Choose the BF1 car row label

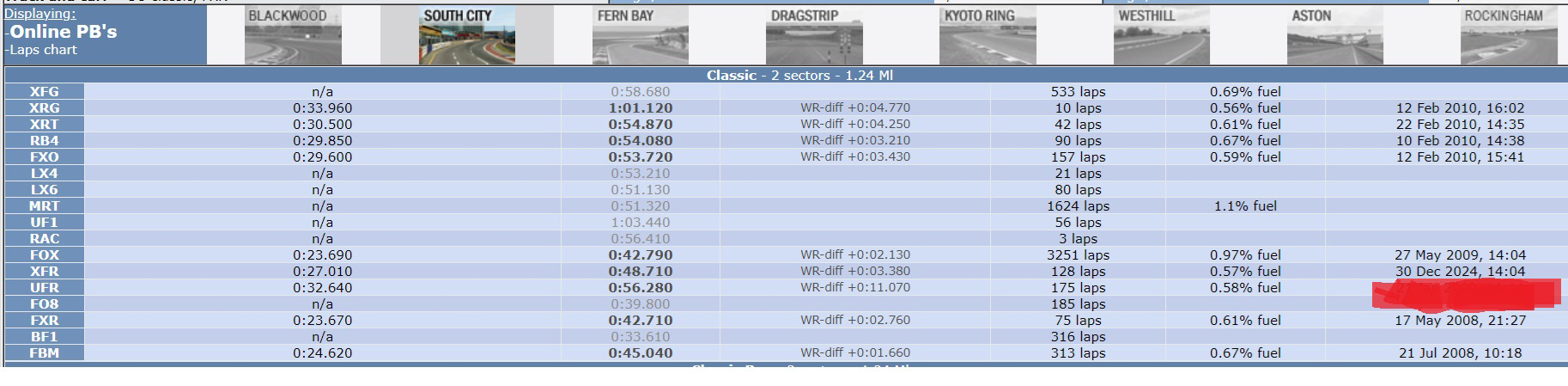(x=44, y=337)
